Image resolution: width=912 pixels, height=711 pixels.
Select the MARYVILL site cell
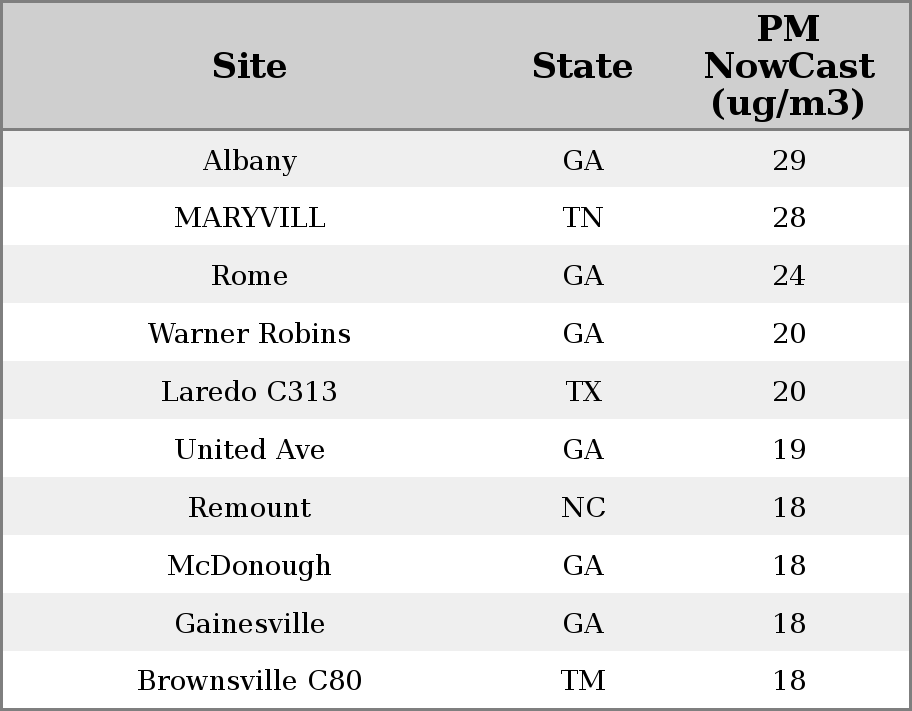(250, 218)
